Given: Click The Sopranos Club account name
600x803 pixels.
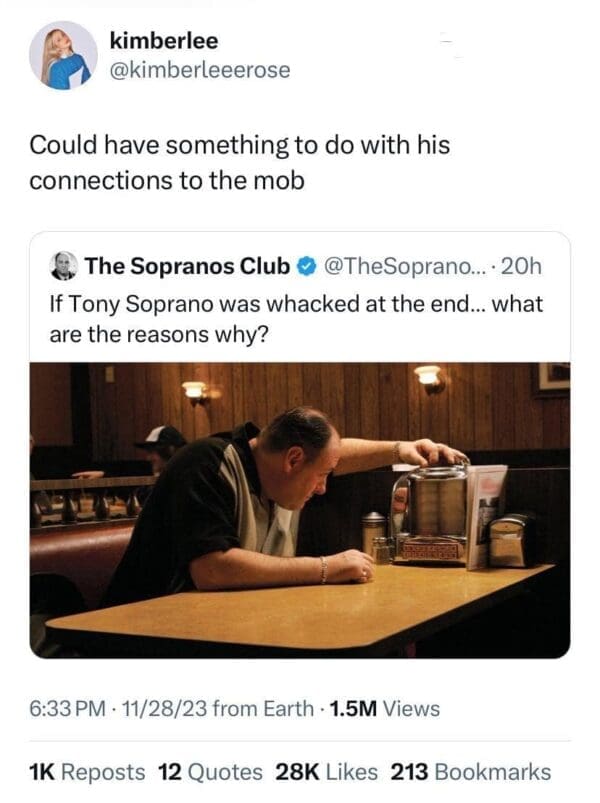Looking at the screenshot, I should click(x=187, y=266).
